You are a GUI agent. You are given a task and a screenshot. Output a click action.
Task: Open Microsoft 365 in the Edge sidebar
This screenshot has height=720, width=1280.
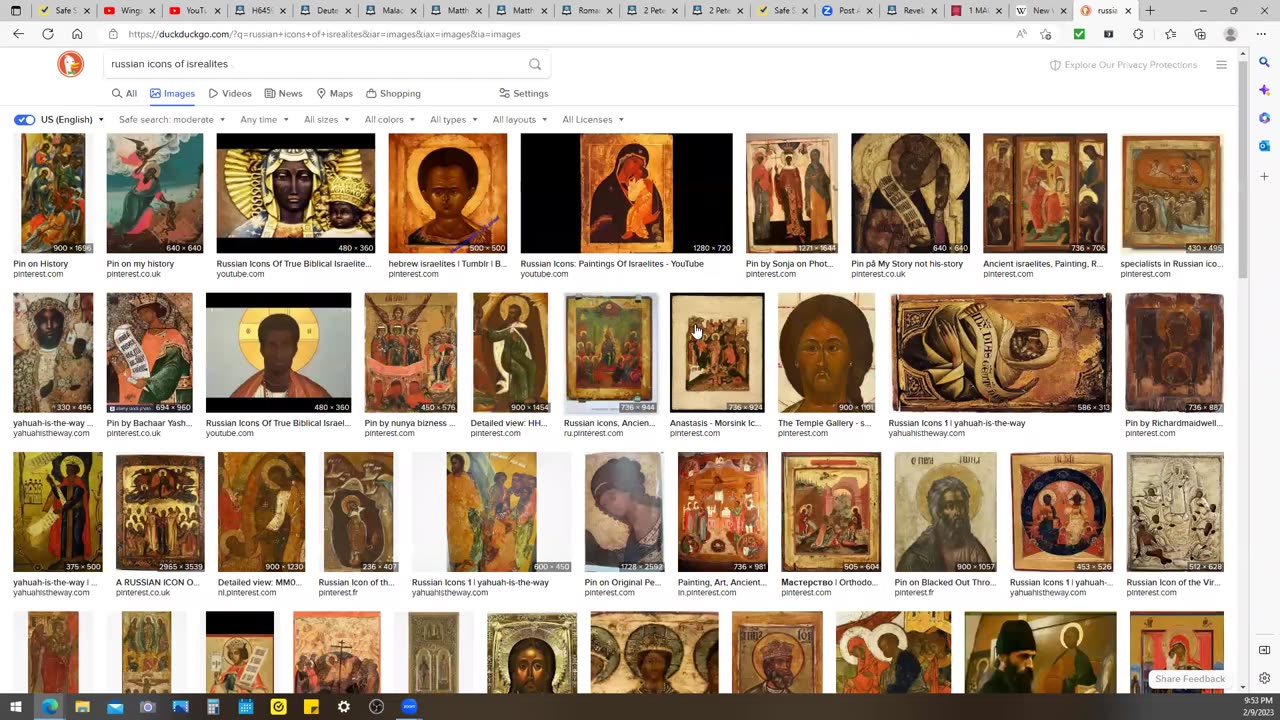pos(1264,118)
